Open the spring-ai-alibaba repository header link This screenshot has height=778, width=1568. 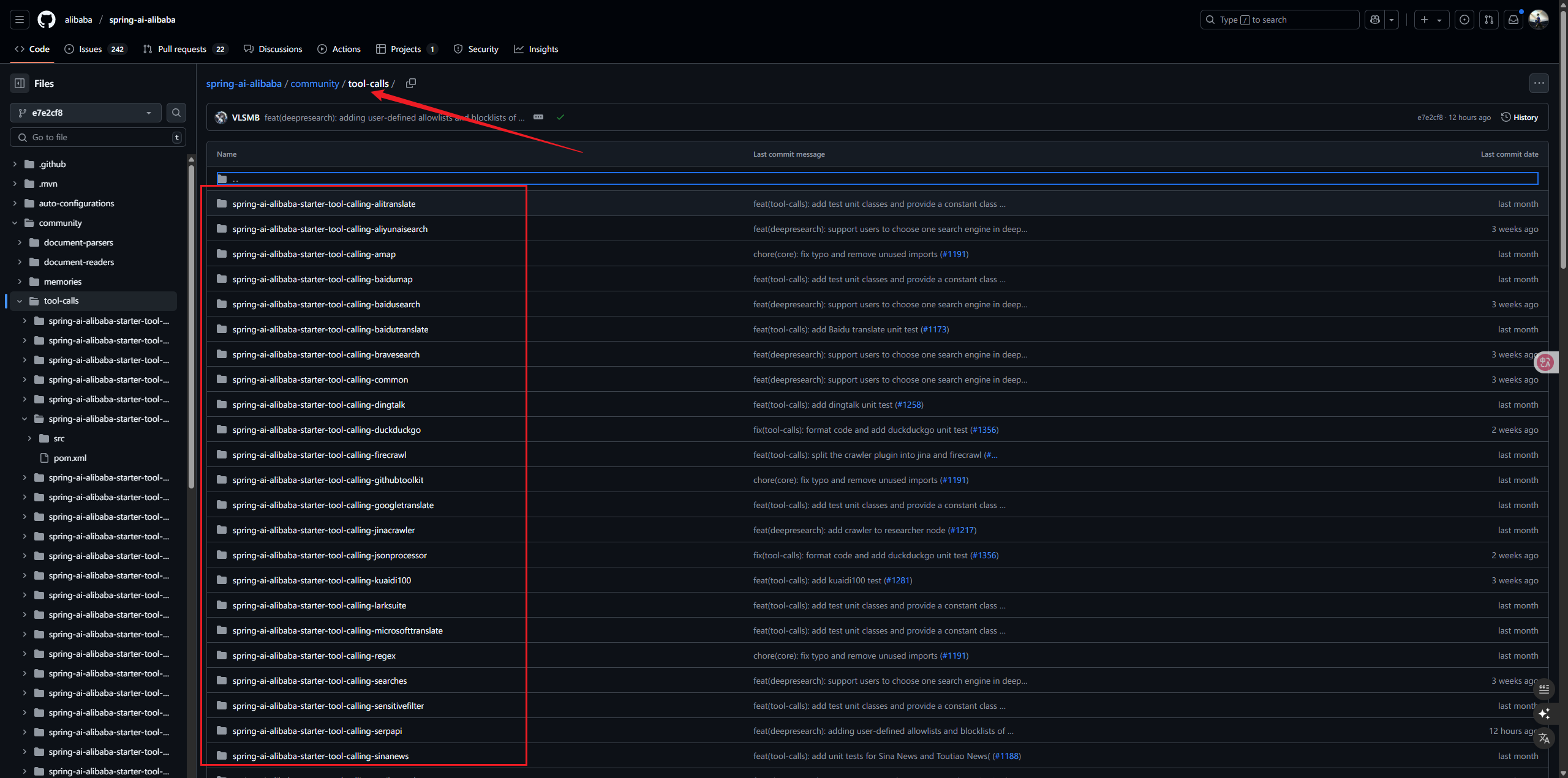(142, 20)
